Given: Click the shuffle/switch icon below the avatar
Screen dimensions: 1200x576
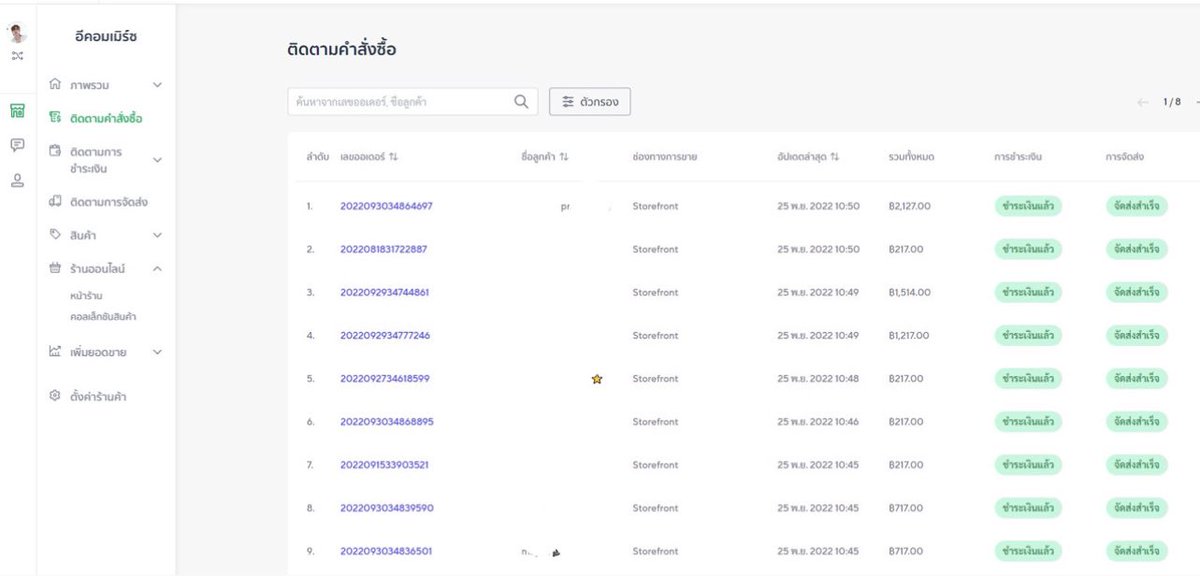Looking at the screenshot, I should point(17,56).
